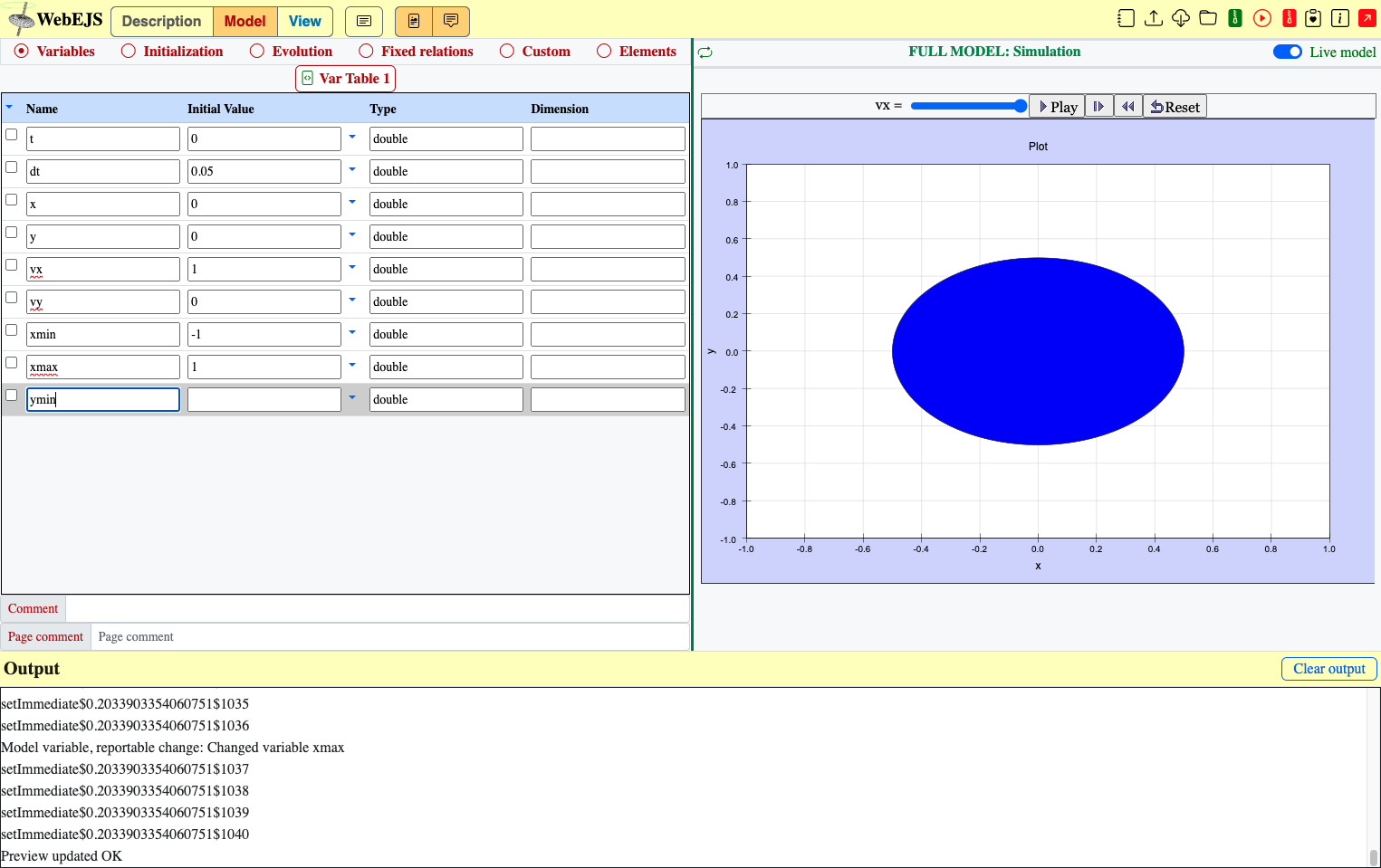Click the Reset button in simulation

[1175, 107]
